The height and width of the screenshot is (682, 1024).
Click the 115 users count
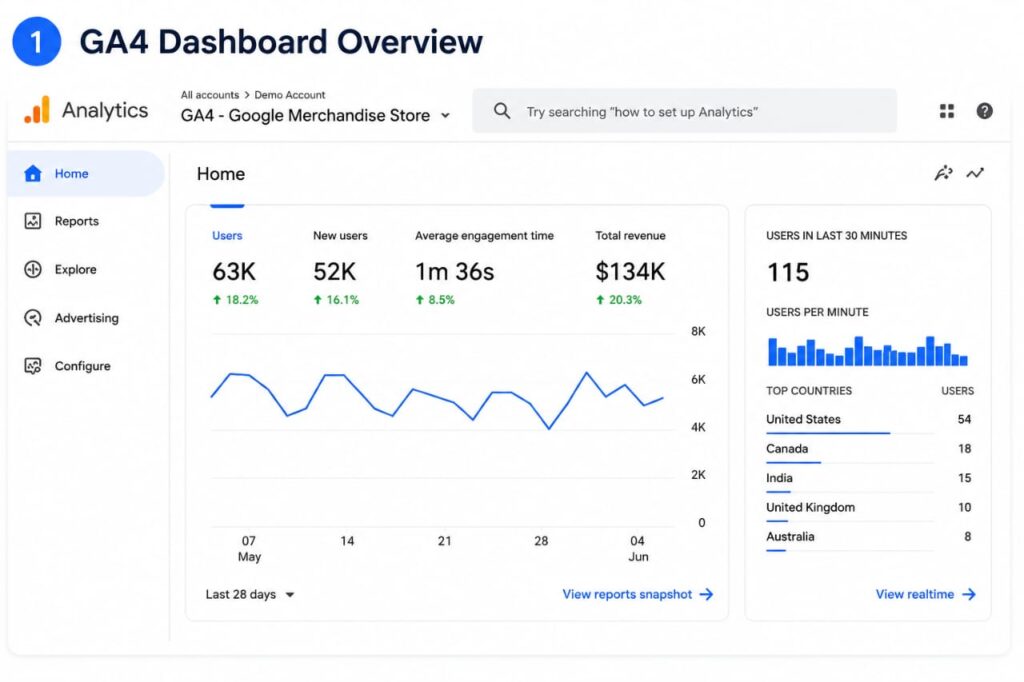788,272
